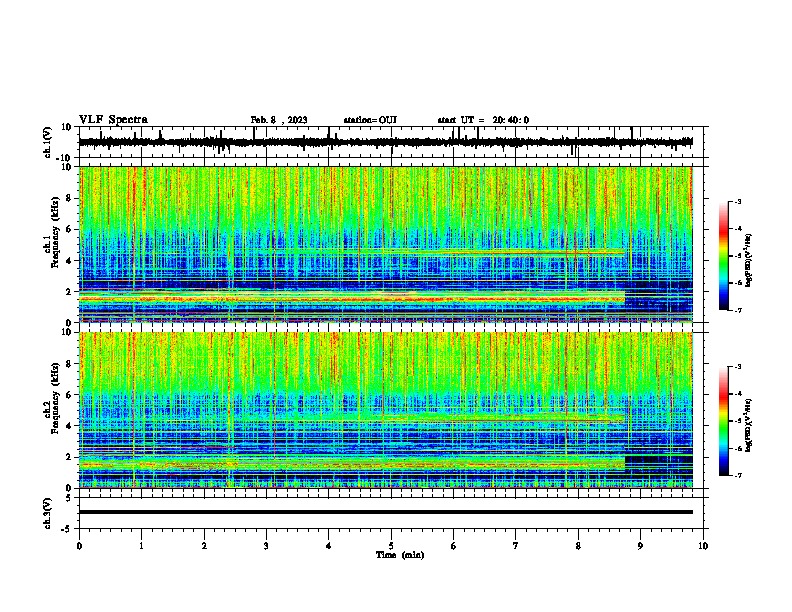This screenshot has width=792, height=612.
Task: Click the '7' tick on the time axis
Action: (x=516, y=546)
